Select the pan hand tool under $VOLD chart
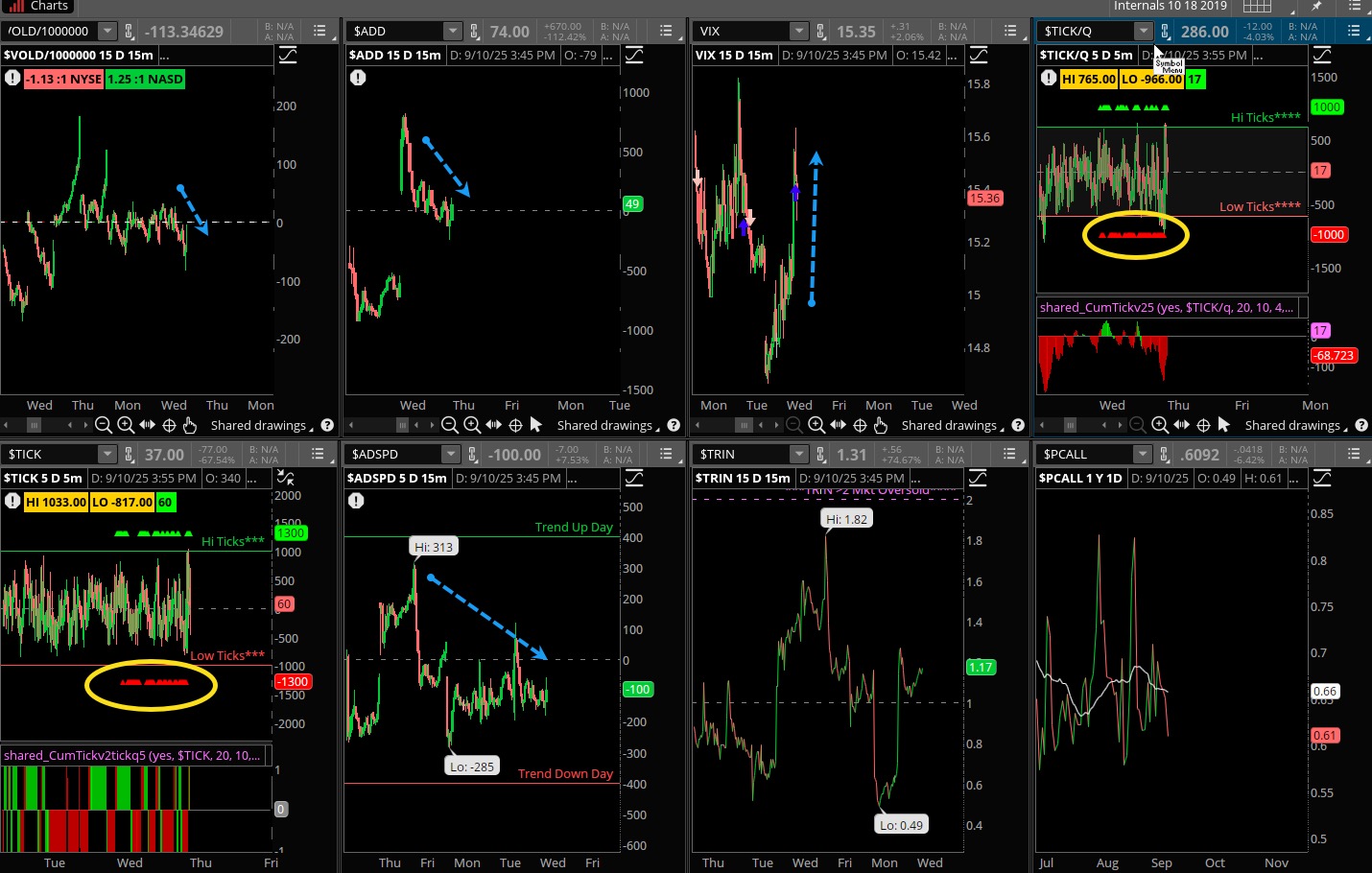 pyautogui.click(x=190, y=425)
